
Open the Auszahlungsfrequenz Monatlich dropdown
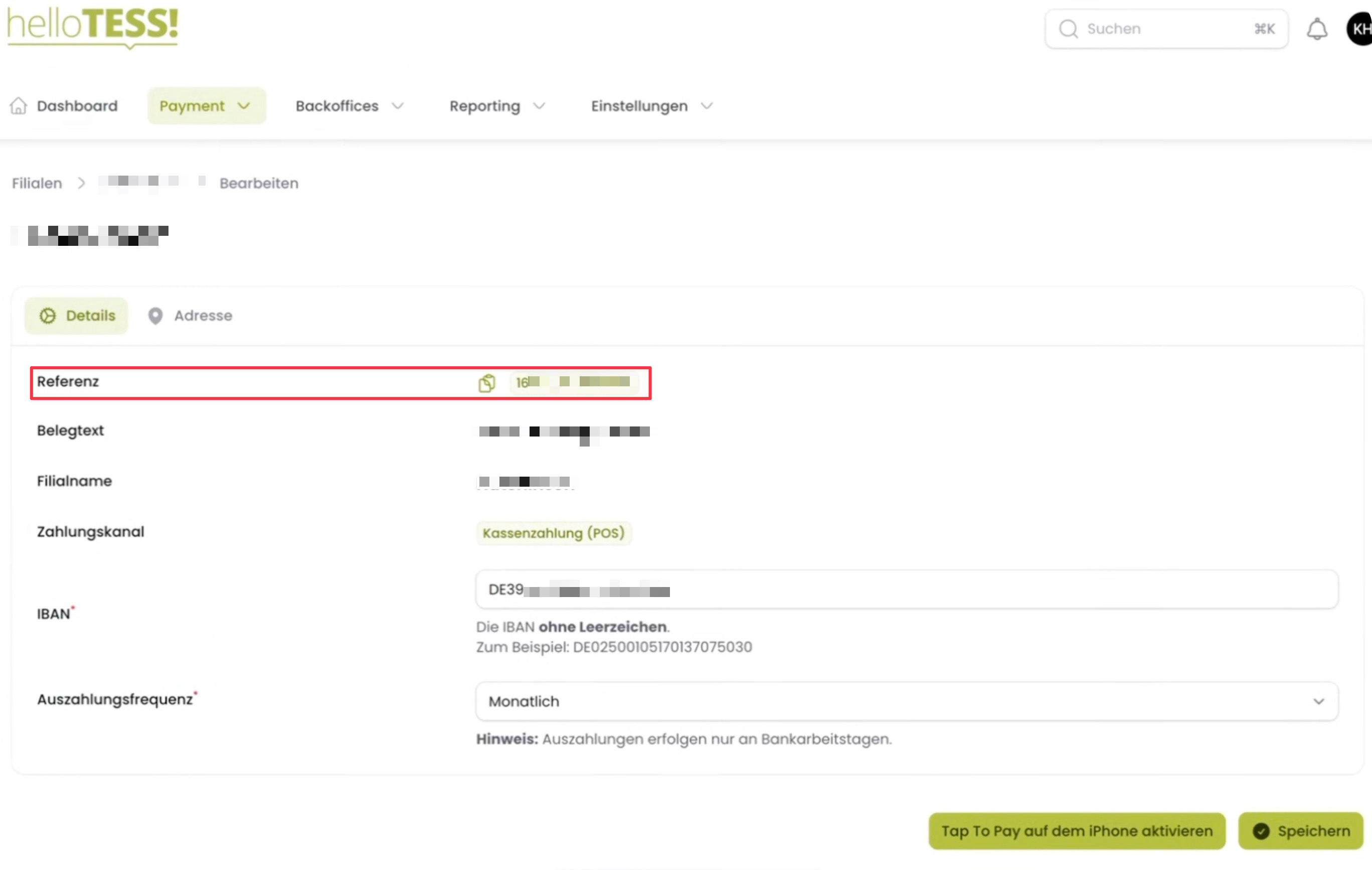pyautogui.click(x=907, y=701)
